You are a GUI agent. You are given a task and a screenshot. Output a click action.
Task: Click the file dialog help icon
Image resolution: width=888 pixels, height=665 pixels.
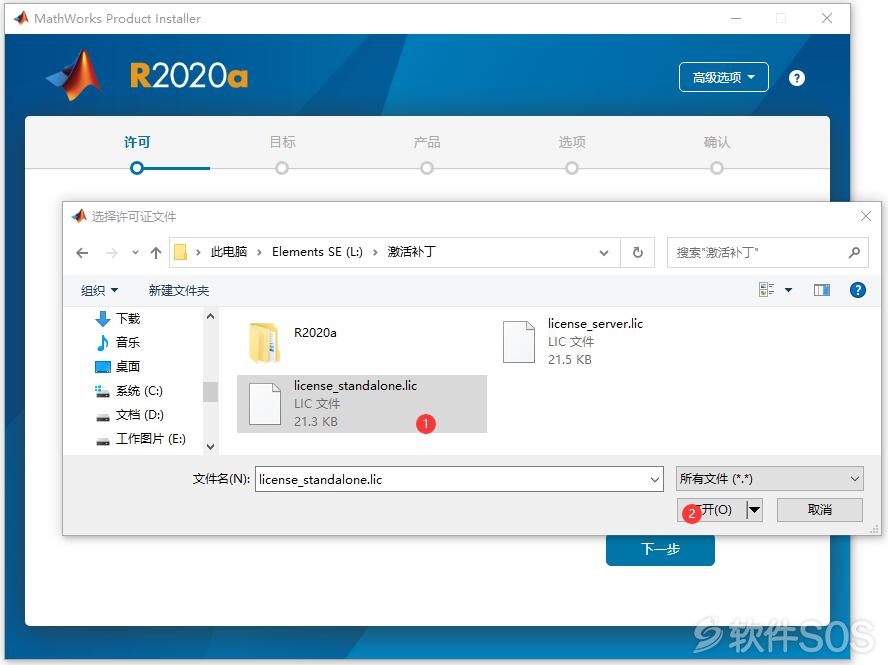857,291
